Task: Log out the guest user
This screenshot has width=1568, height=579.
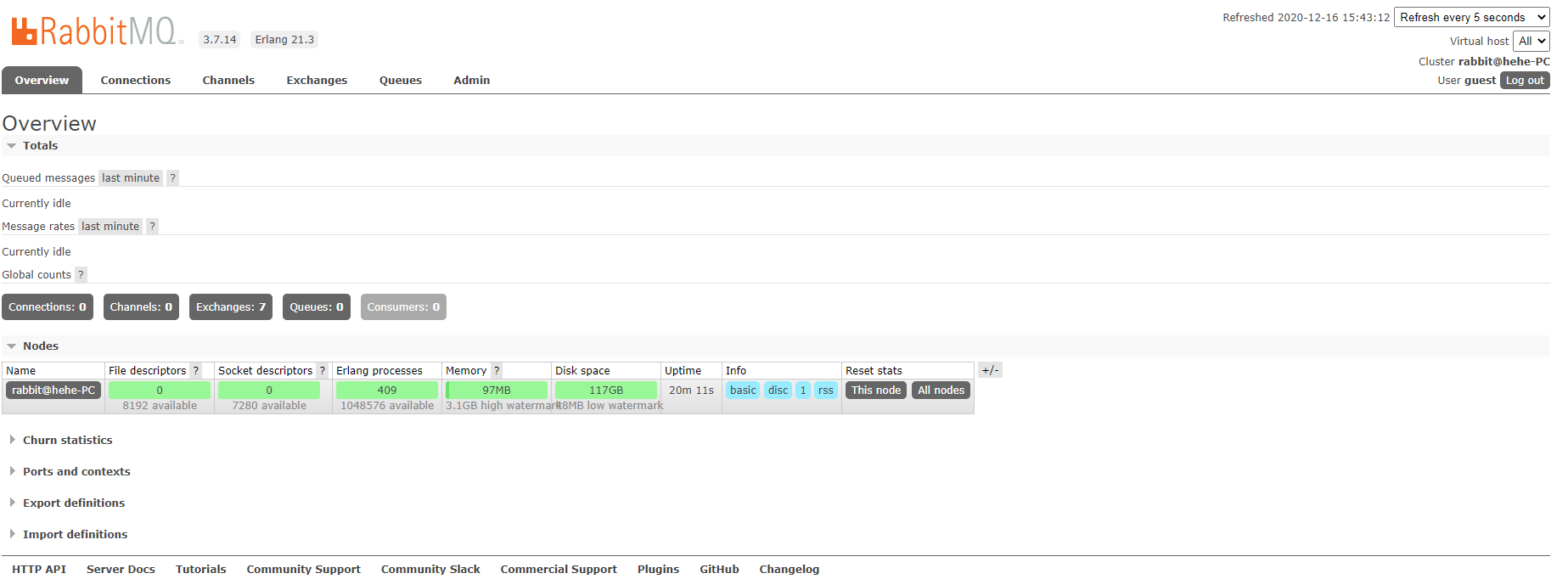Action: click(1525, 80)
